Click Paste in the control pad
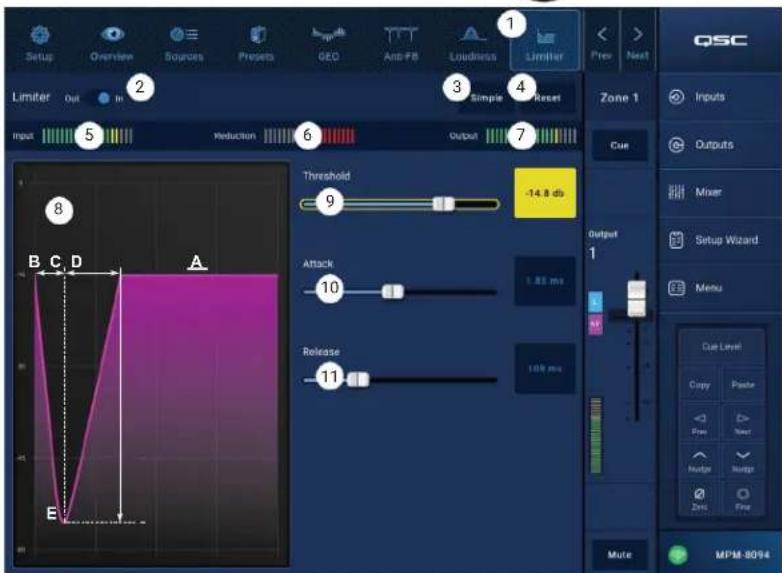782x573 pixels. pyautogui.click(x=743, y=384)
